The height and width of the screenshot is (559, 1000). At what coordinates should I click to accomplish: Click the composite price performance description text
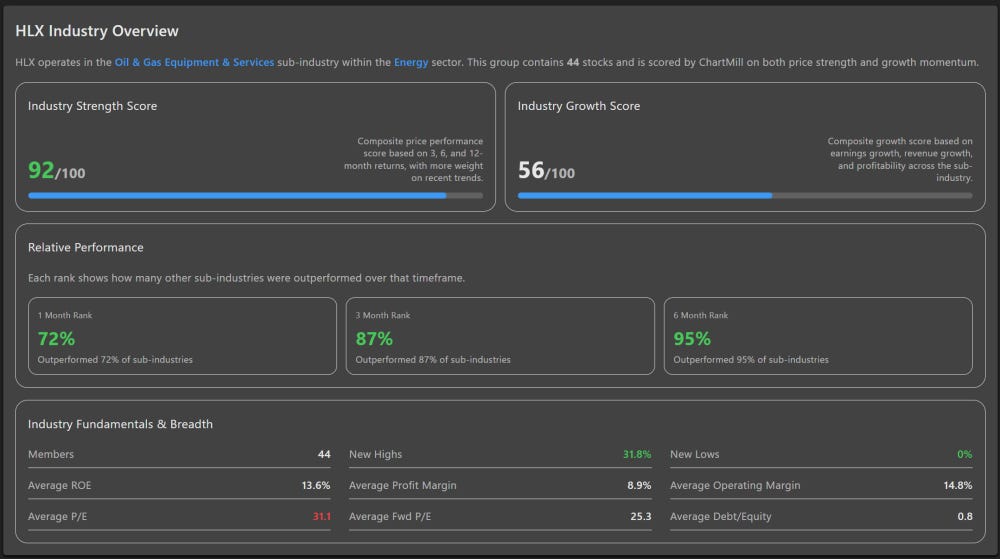(413, 159)
